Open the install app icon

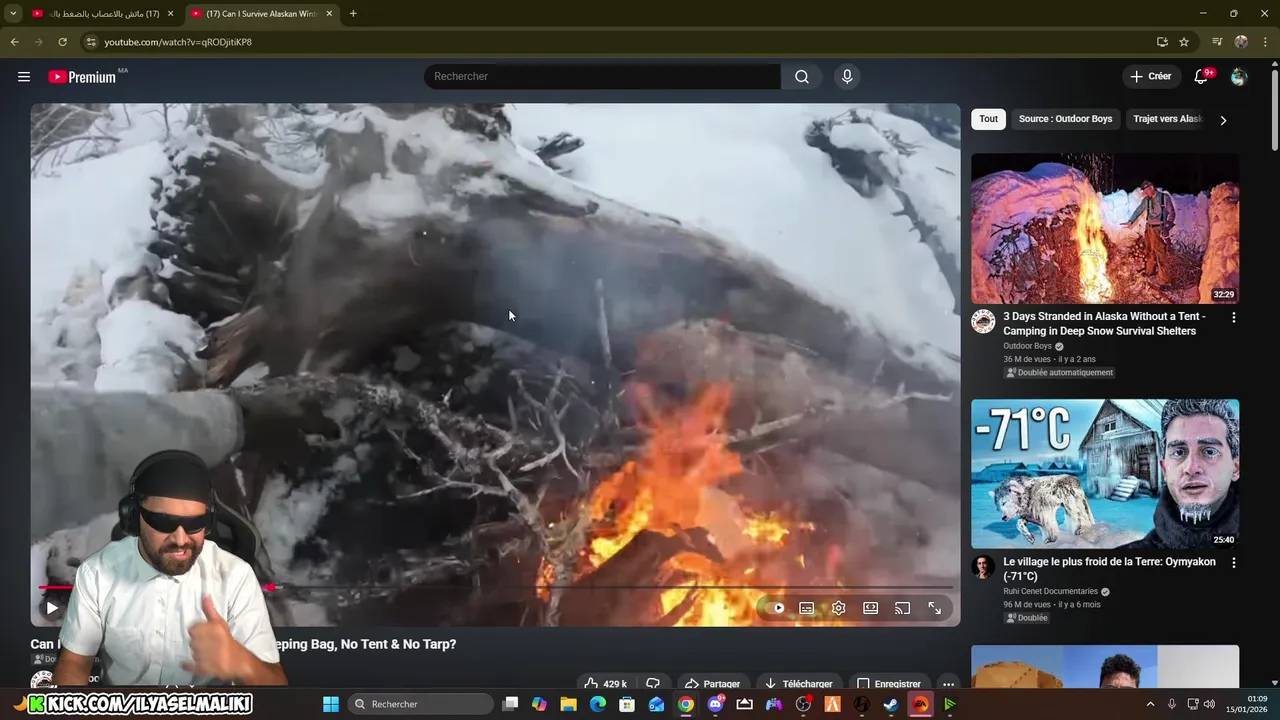tap(1162, 42)
